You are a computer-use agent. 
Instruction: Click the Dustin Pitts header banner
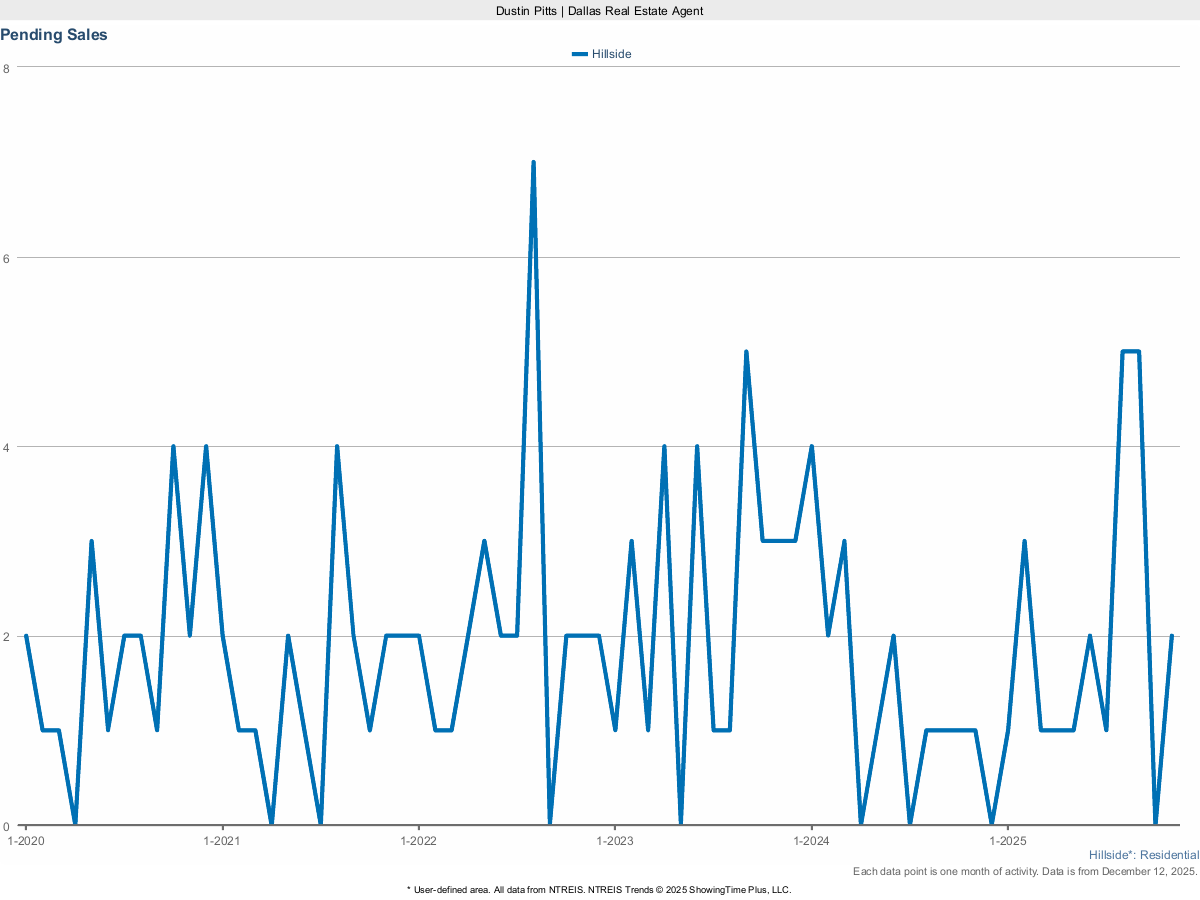598,11
